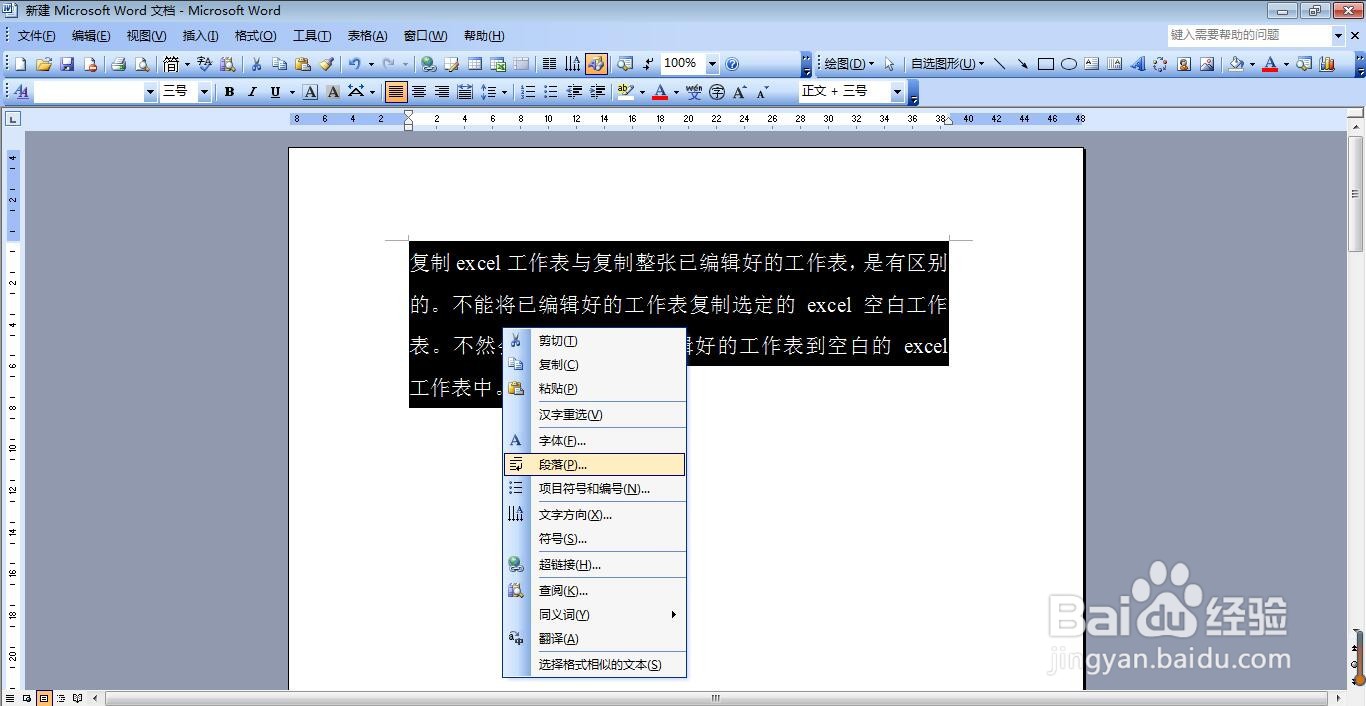Insert hyperlink from standard toolbar
This screenshot has width=1366, height=706.
(428, 64)
